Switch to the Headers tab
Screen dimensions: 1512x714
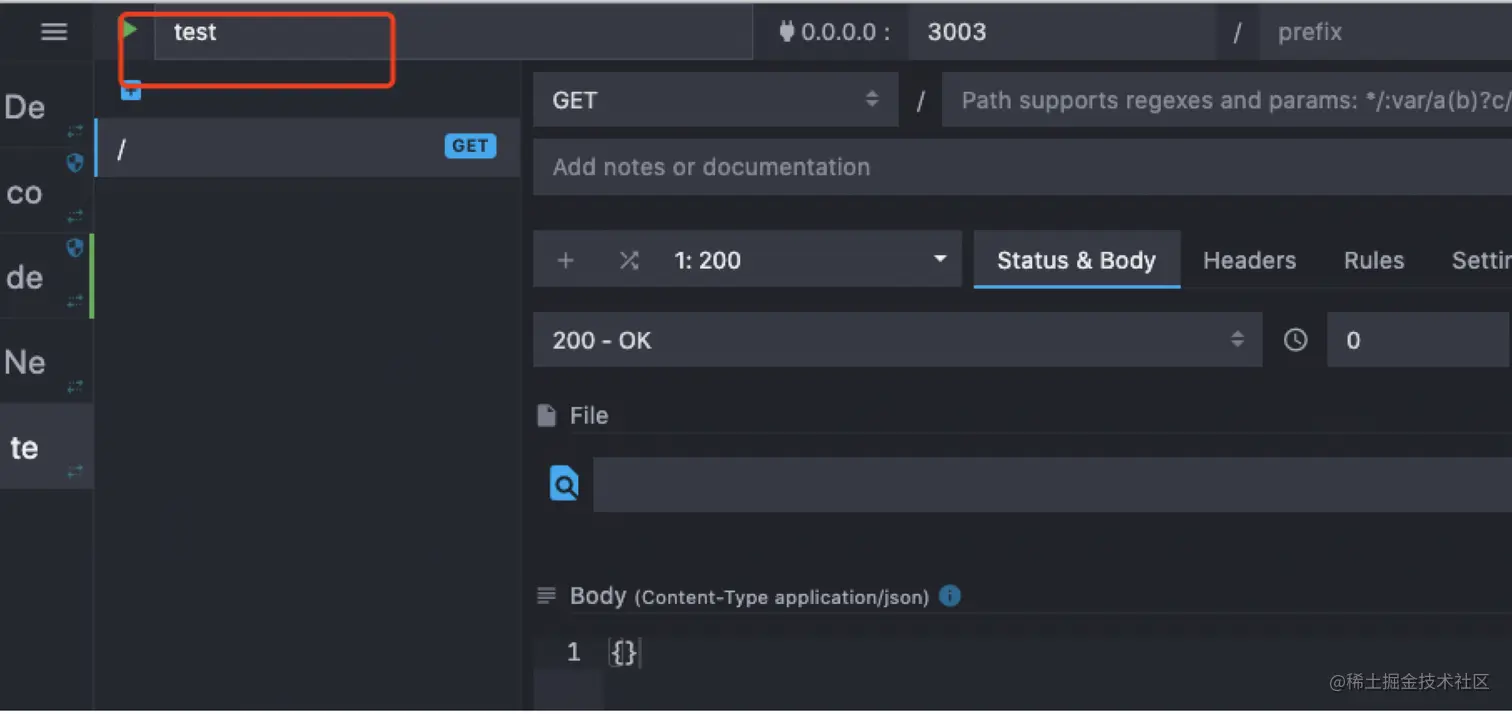click(1249, 260)
